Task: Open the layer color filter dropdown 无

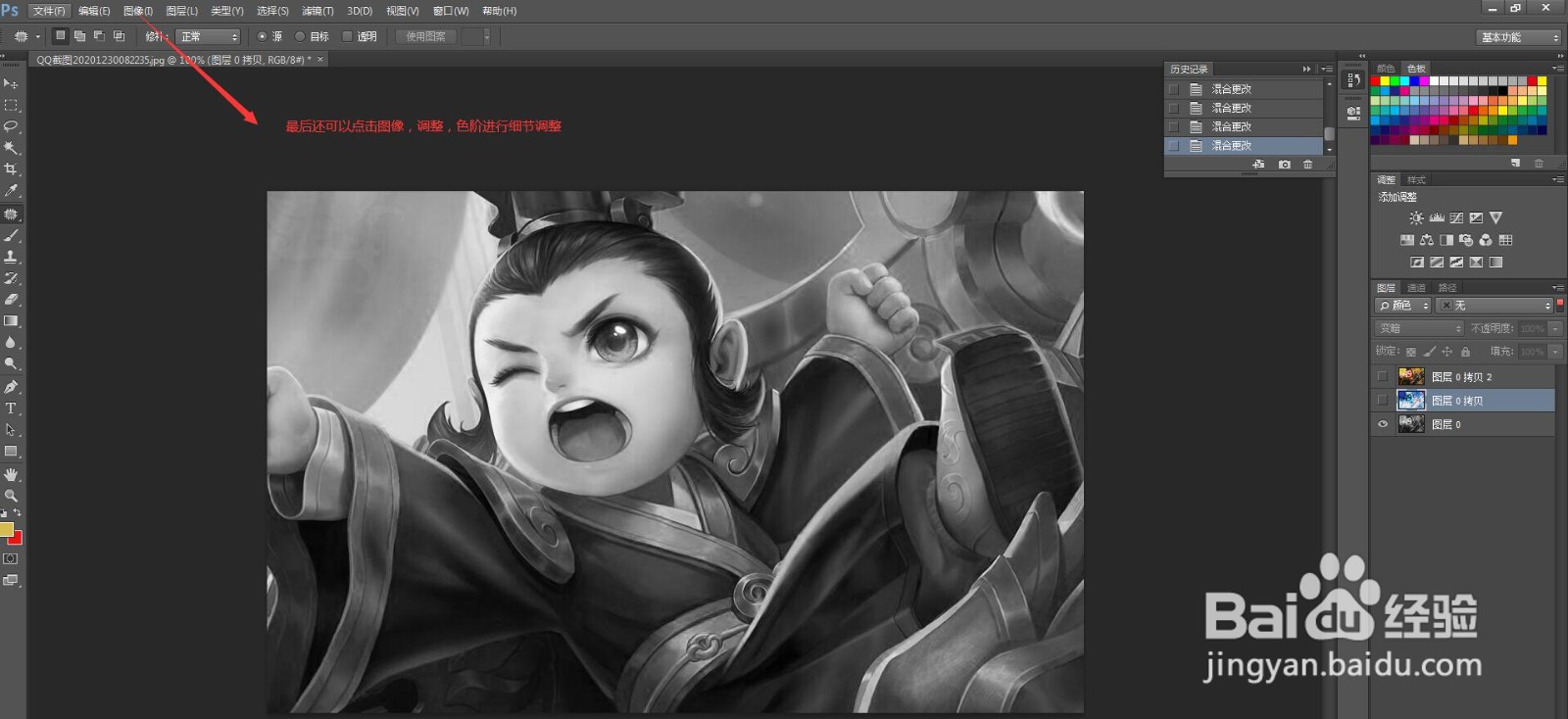Action: (1494, 306)
